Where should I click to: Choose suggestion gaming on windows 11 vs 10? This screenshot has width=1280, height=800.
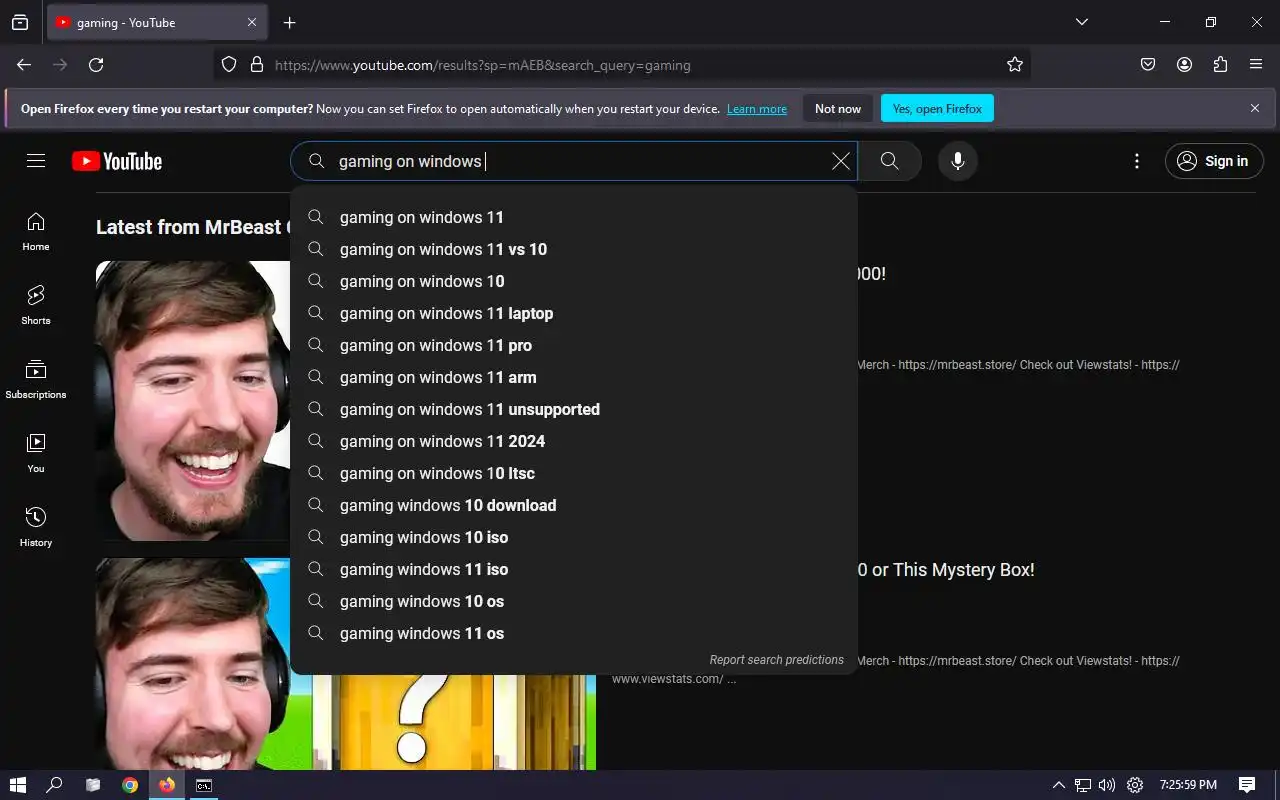point(574,249)
